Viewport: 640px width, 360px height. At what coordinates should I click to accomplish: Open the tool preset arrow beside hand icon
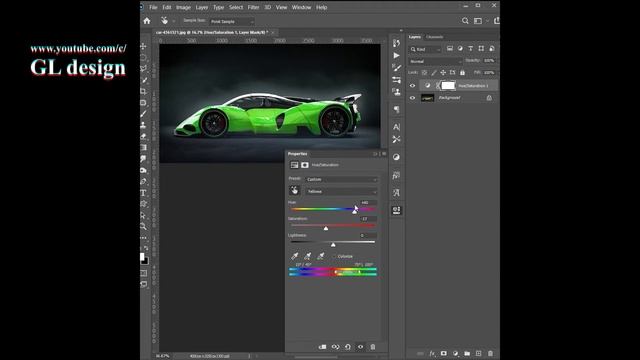(174, 21)
